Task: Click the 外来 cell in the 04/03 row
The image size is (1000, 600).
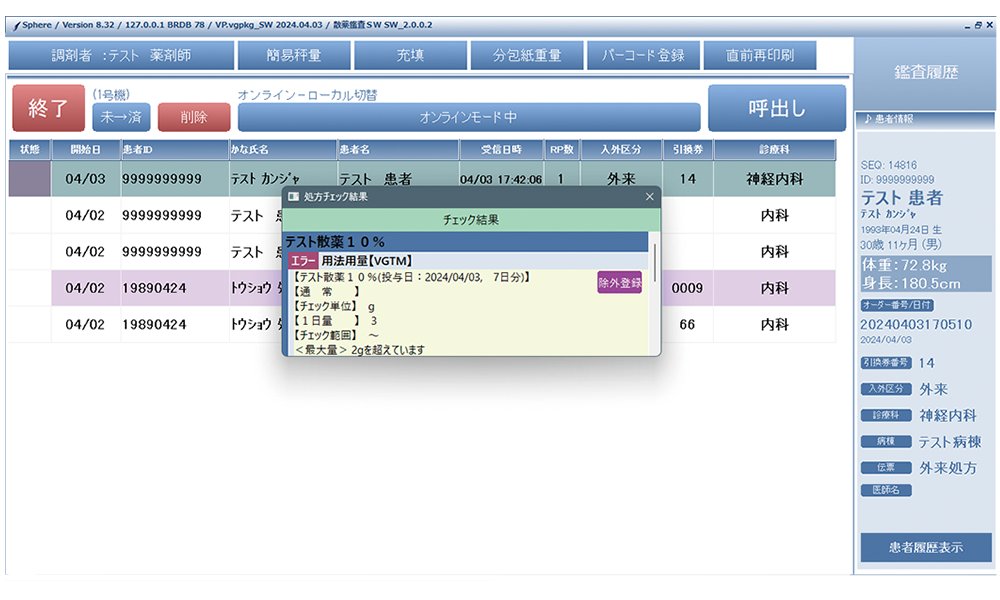Action: 621,179
